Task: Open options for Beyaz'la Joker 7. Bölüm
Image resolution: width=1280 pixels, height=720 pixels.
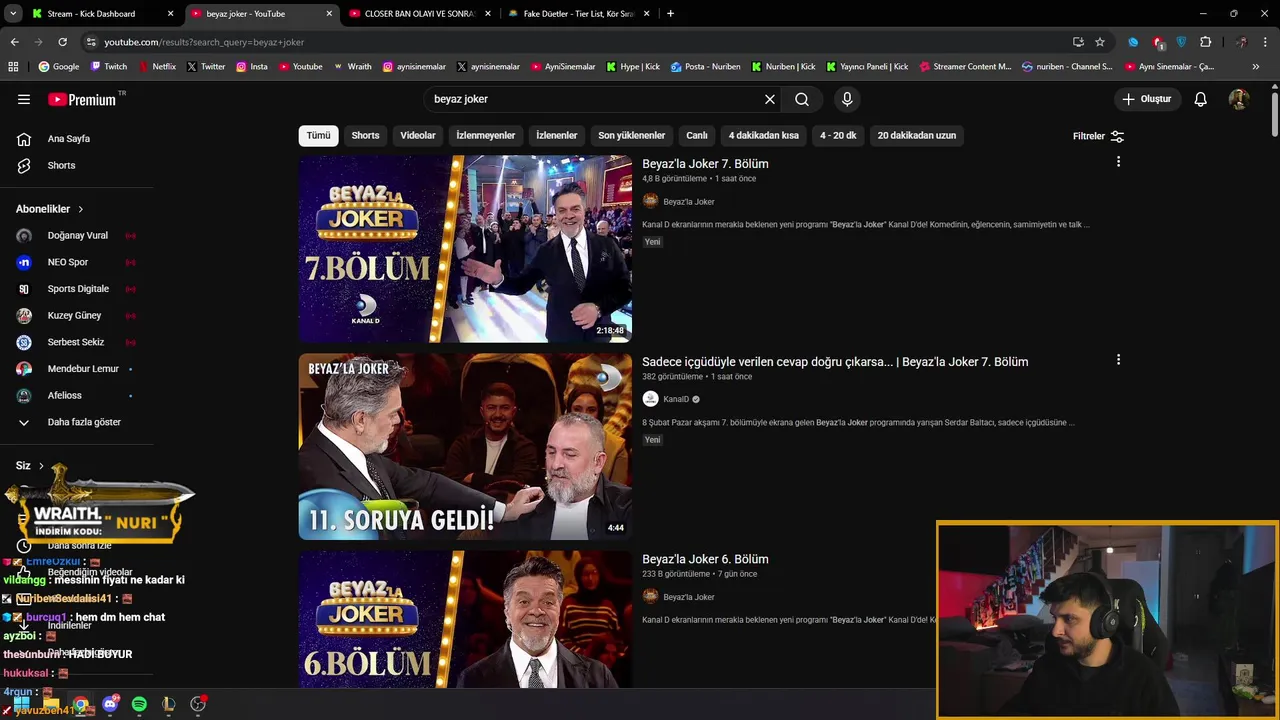Action: click(x=1118, y=162)
